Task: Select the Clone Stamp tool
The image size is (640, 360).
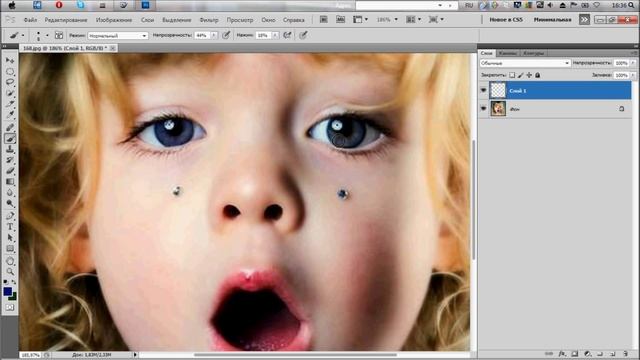Action: pyautogui.click(x=10, y=149)
